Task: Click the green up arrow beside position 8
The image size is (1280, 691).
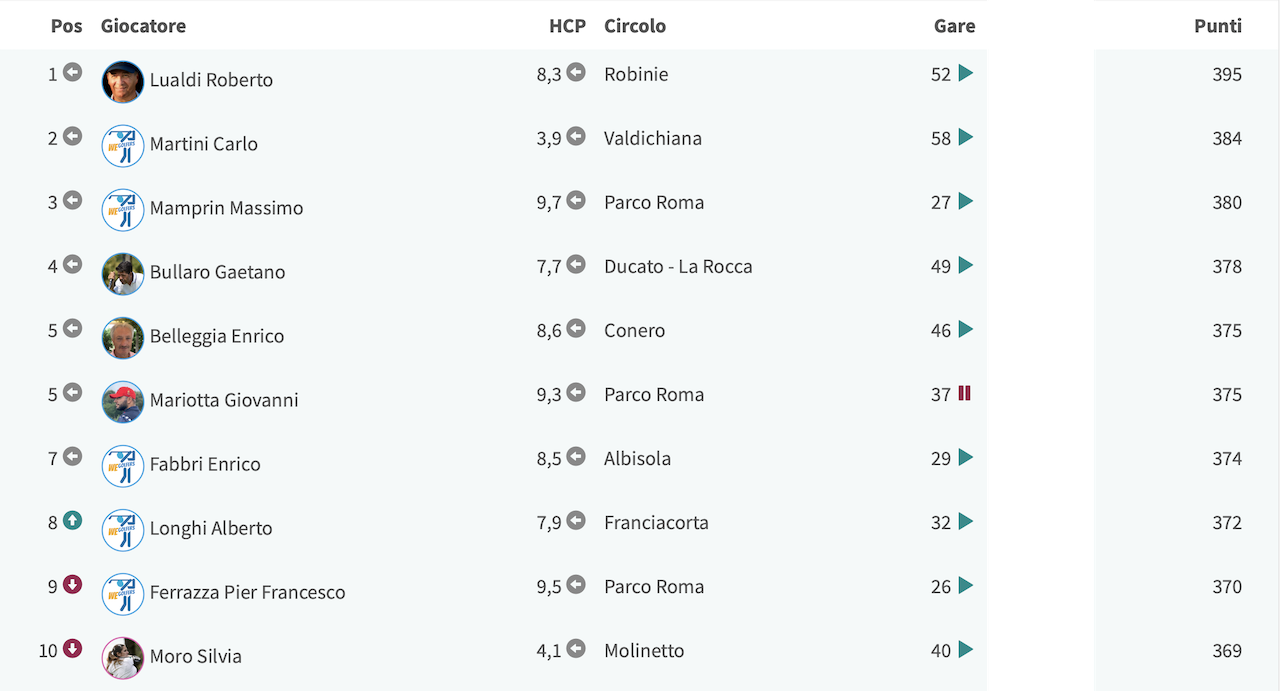Action: coord(72,521)
